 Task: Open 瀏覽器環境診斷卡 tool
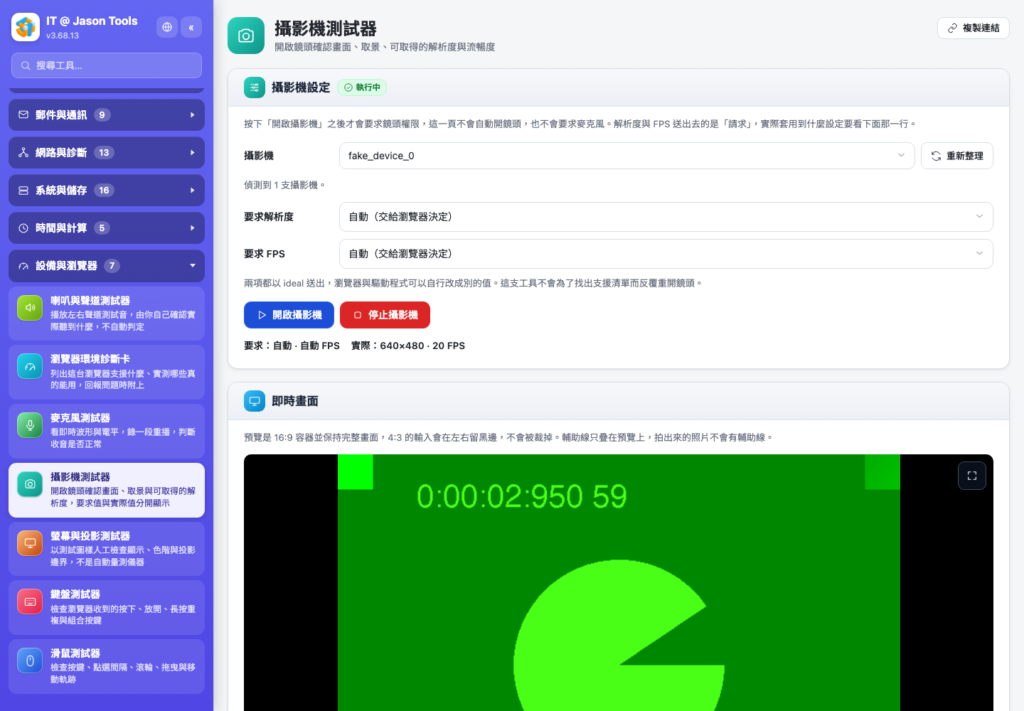point(106,372)
